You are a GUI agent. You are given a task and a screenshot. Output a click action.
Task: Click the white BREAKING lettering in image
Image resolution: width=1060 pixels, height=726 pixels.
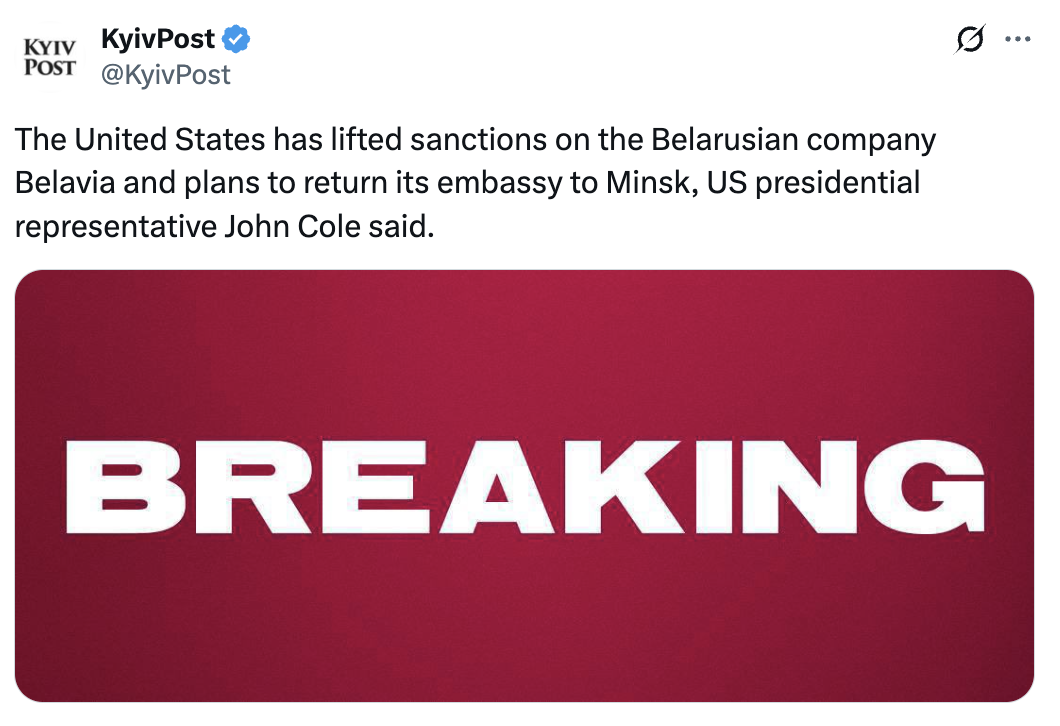tap(525, 487)
